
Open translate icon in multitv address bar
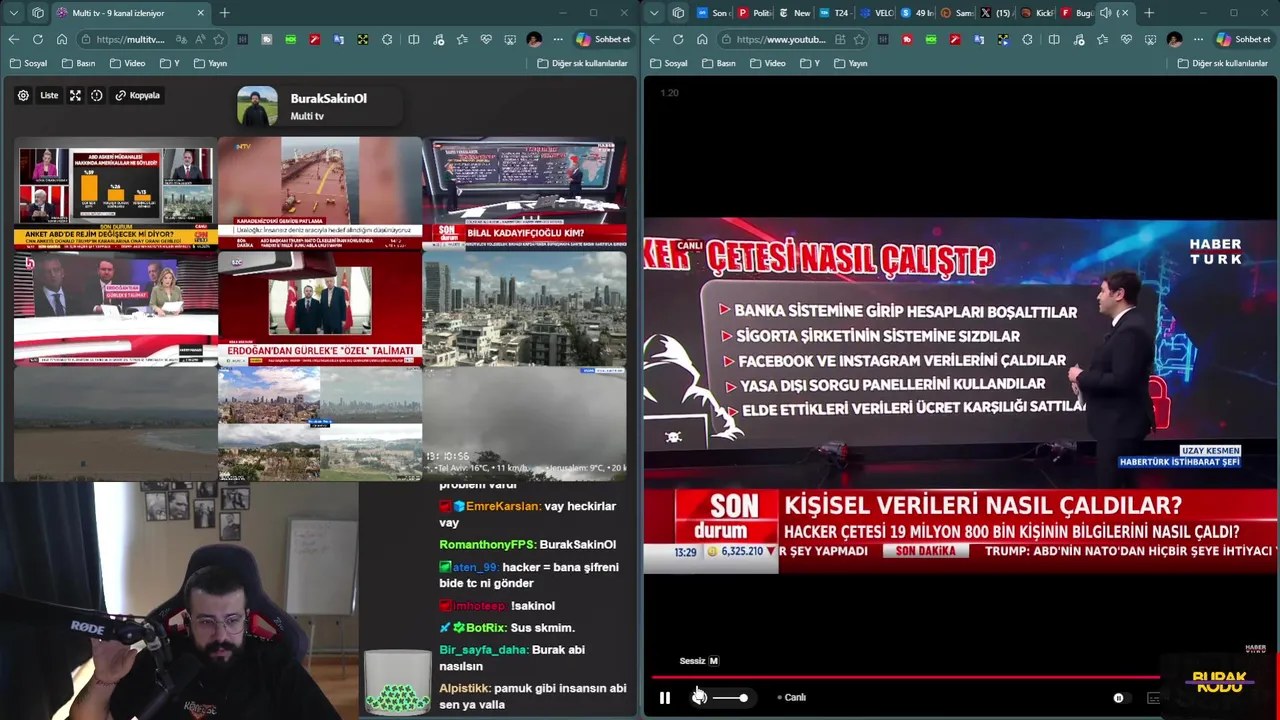(181, 39)
